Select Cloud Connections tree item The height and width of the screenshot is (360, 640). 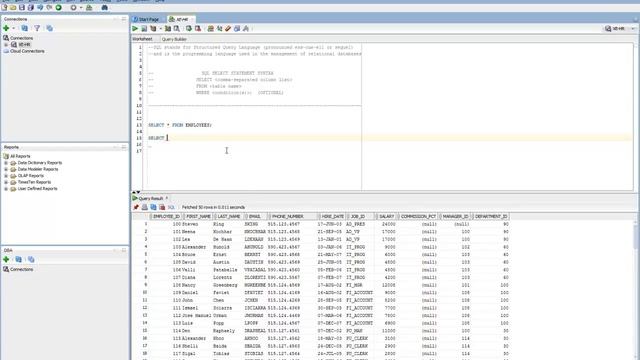coord(27,51)
